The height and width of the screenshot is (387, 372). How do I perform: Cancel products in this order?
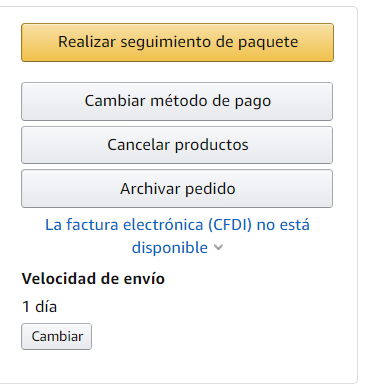tap(177, 145)
